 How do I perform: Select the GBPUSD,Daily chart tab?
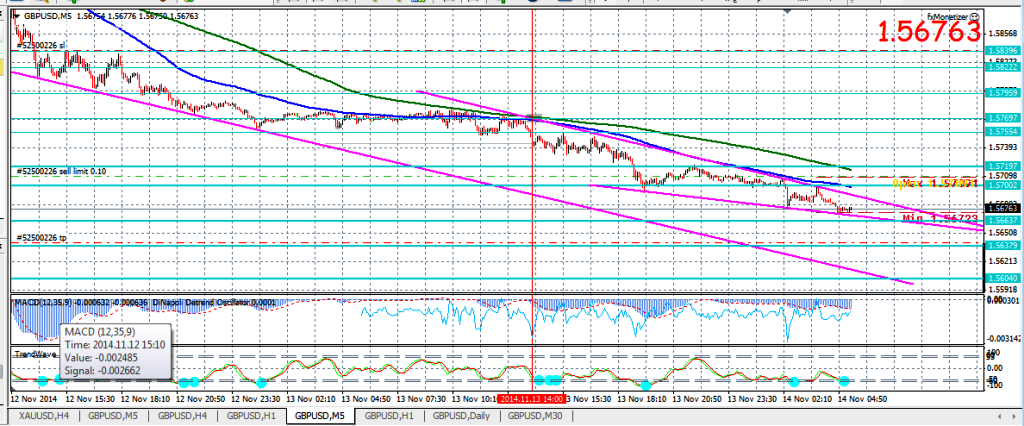(x=461, y=416)
